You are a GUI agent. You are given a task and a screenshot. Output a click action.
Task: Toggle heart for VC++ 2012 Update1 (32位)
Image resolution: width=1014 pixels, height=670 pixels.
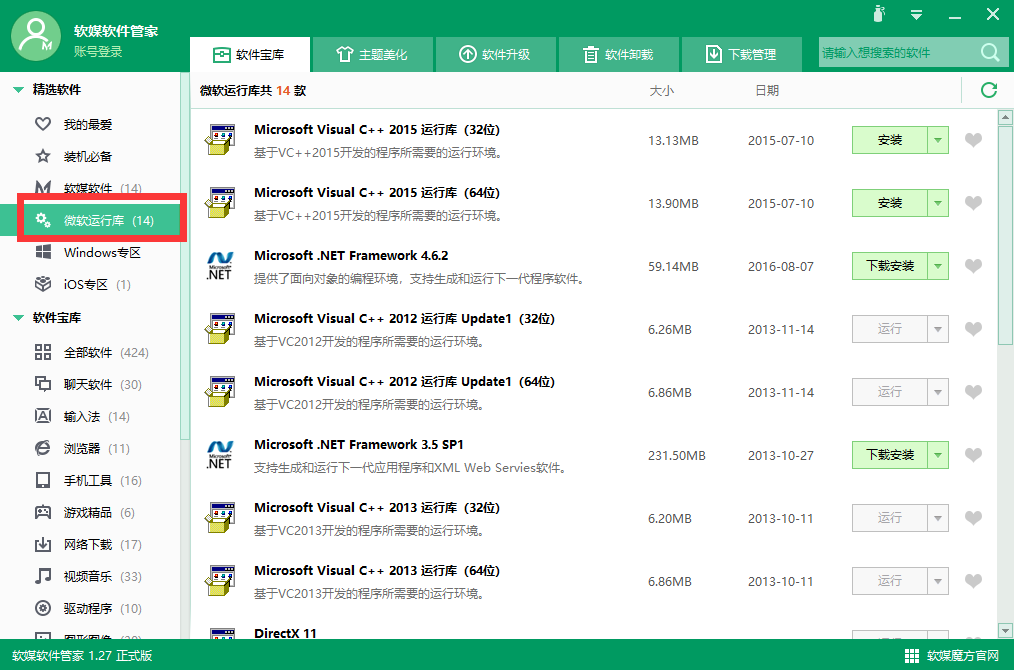[973, 329]
